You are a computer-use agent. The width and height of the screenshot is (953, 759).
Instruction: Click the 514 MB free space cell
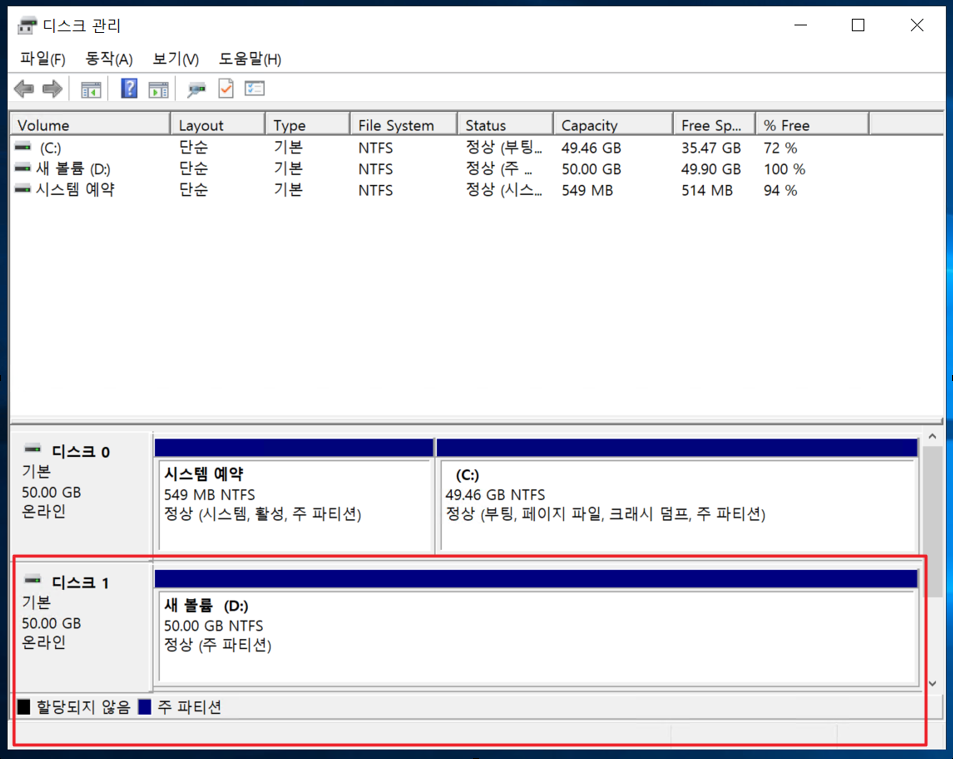tap(706, 190)
